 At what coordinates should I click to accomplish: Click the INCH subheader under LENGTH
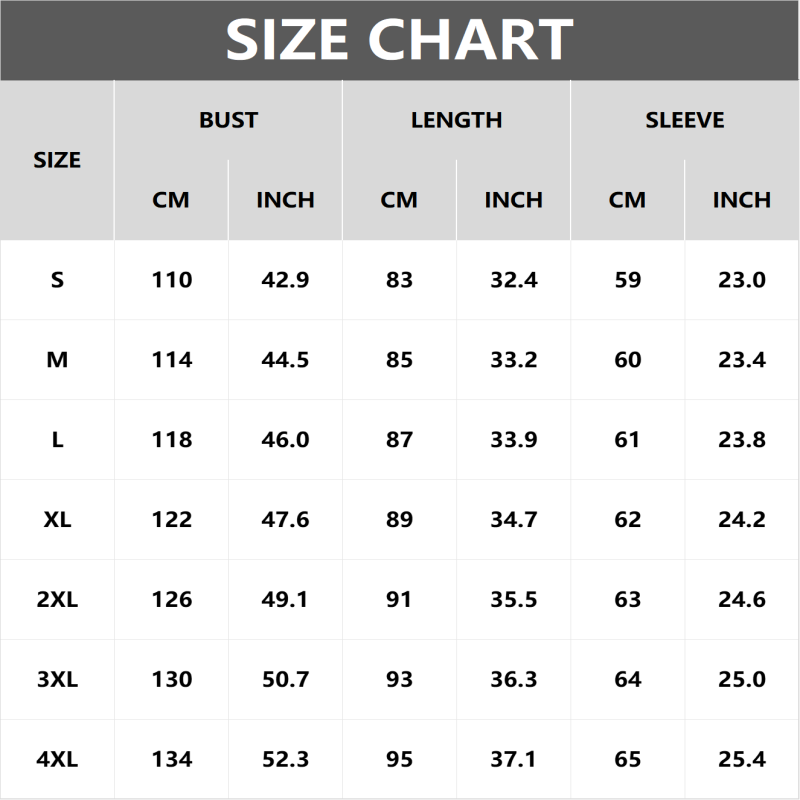click(x=513, y=200)
